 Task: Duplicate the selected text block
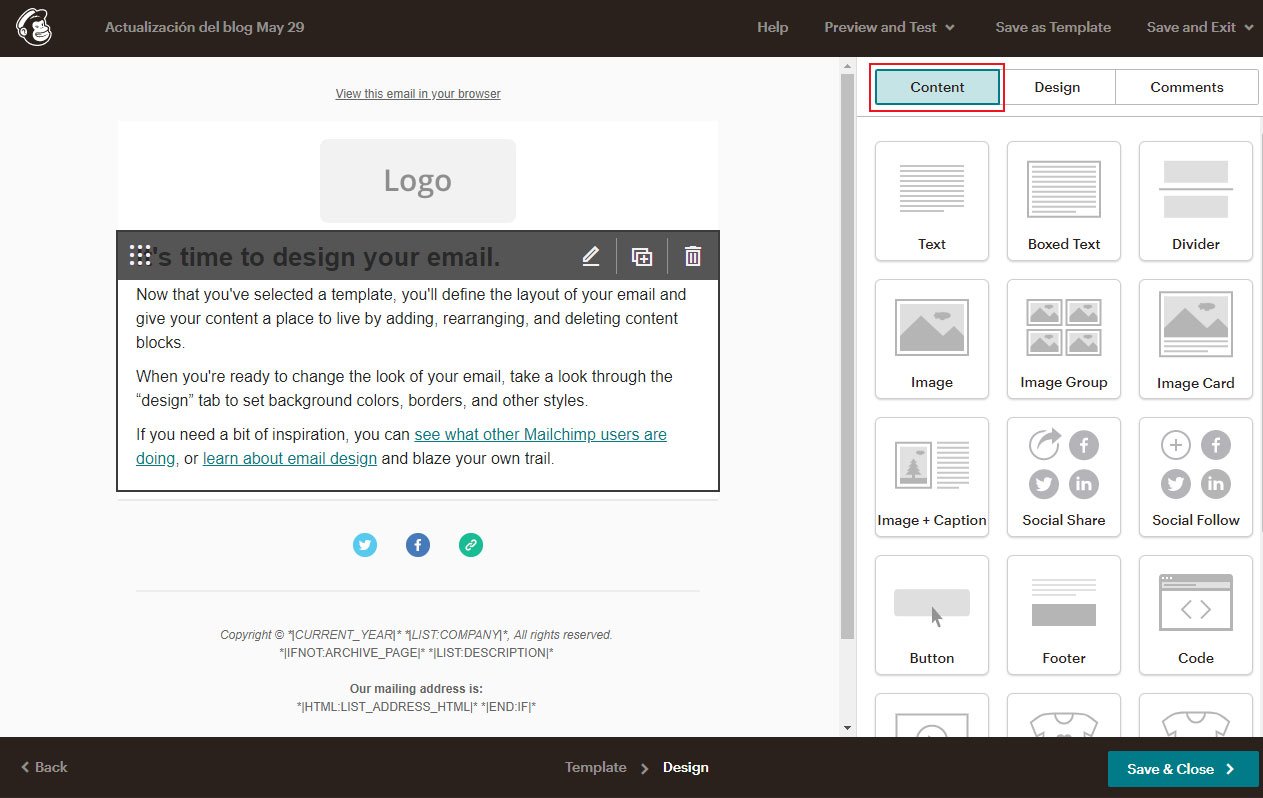[x=642, y=256]
